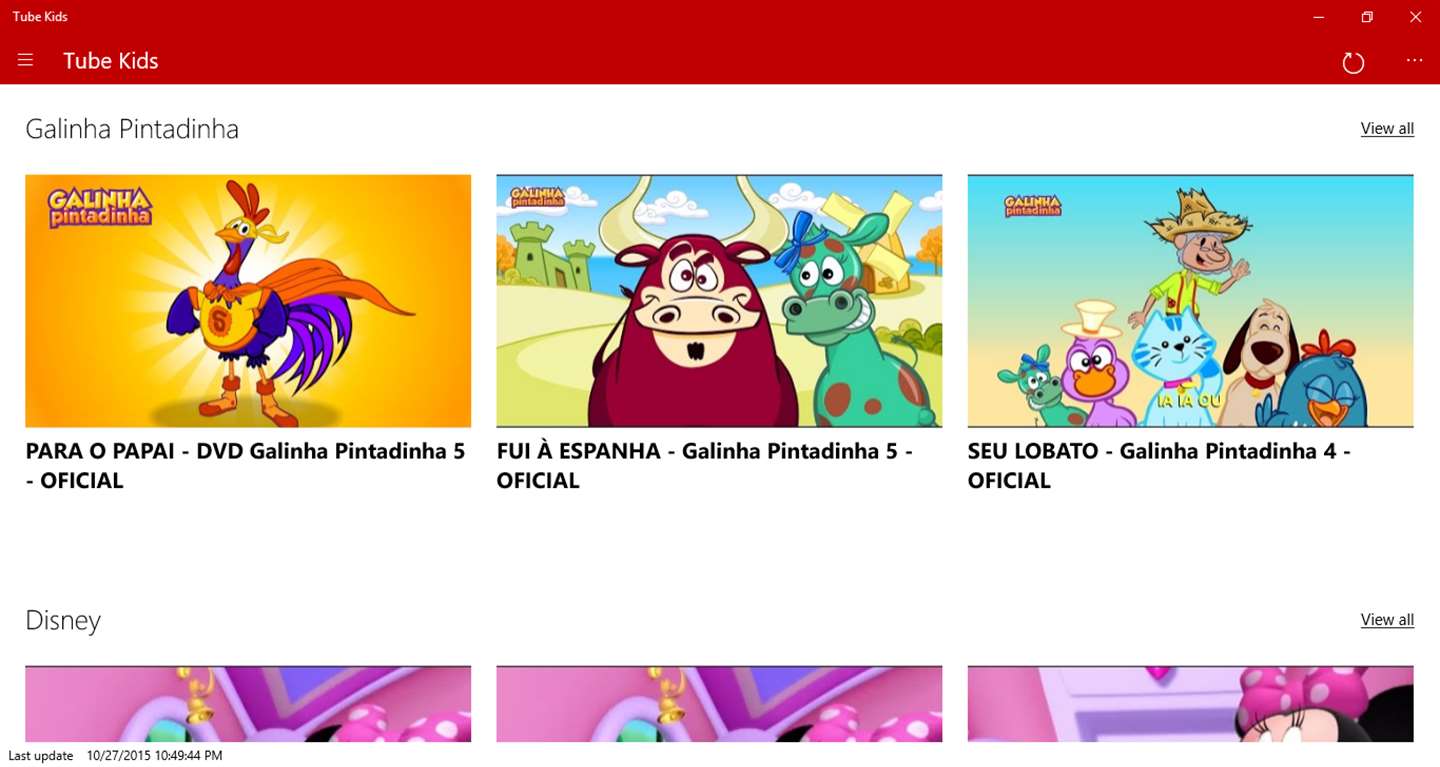
Task: Open first Disney video thumbnail
Action: click(x=248, y=704)
